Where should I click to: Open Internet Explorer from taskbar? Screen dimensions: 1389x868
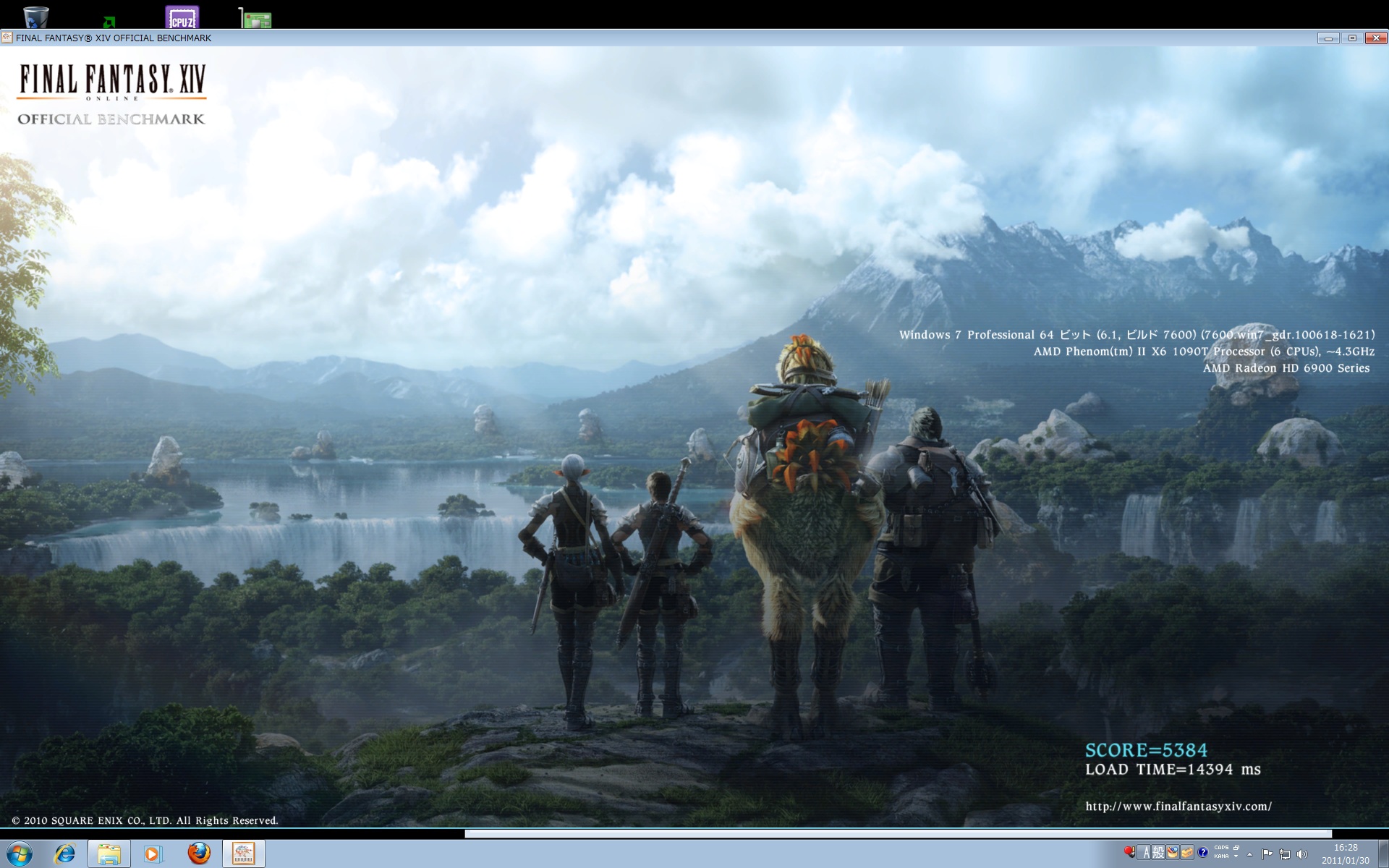(x=65, y=854)
